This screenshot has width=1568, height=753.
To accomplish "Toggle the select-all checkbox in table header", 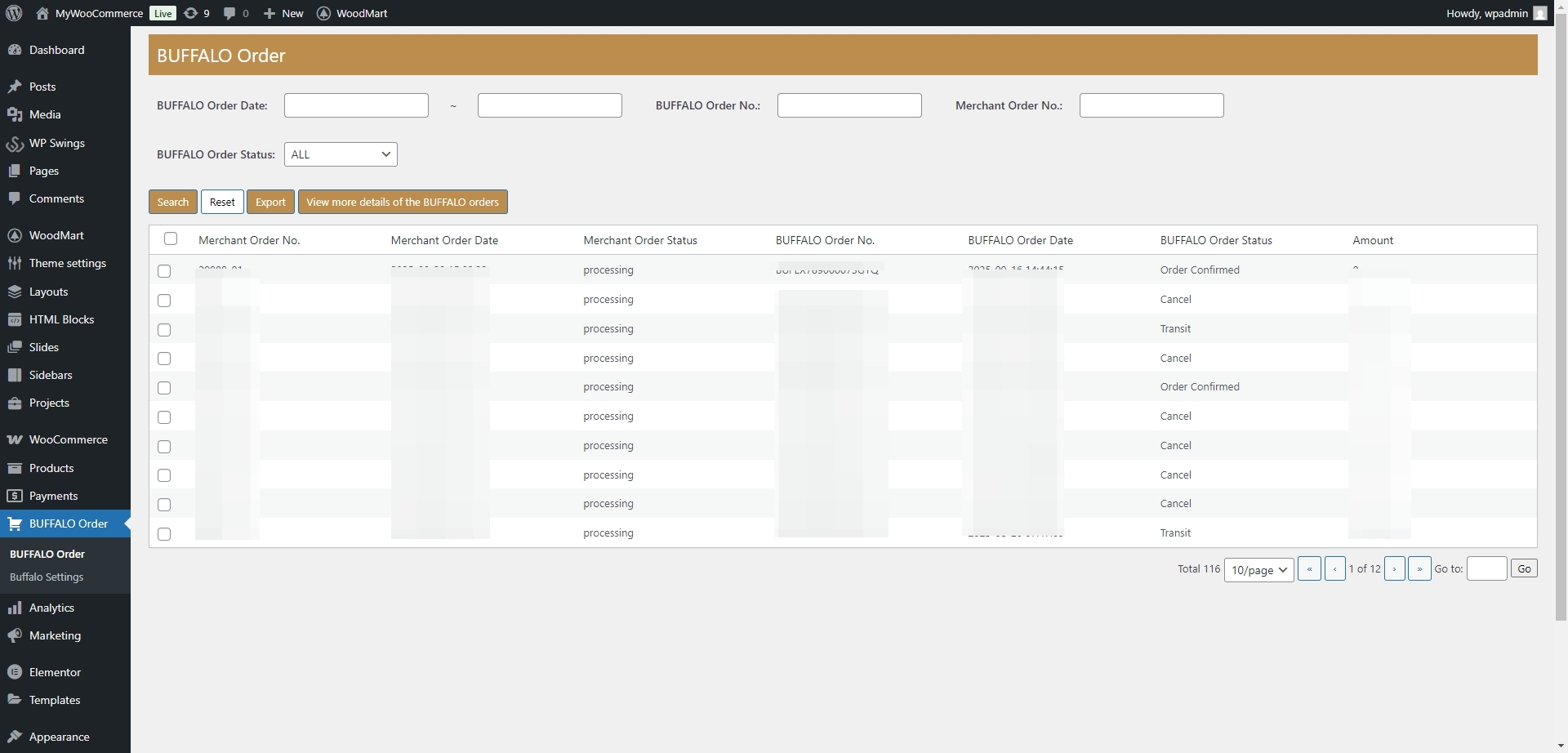I will [x=171, y=238].
